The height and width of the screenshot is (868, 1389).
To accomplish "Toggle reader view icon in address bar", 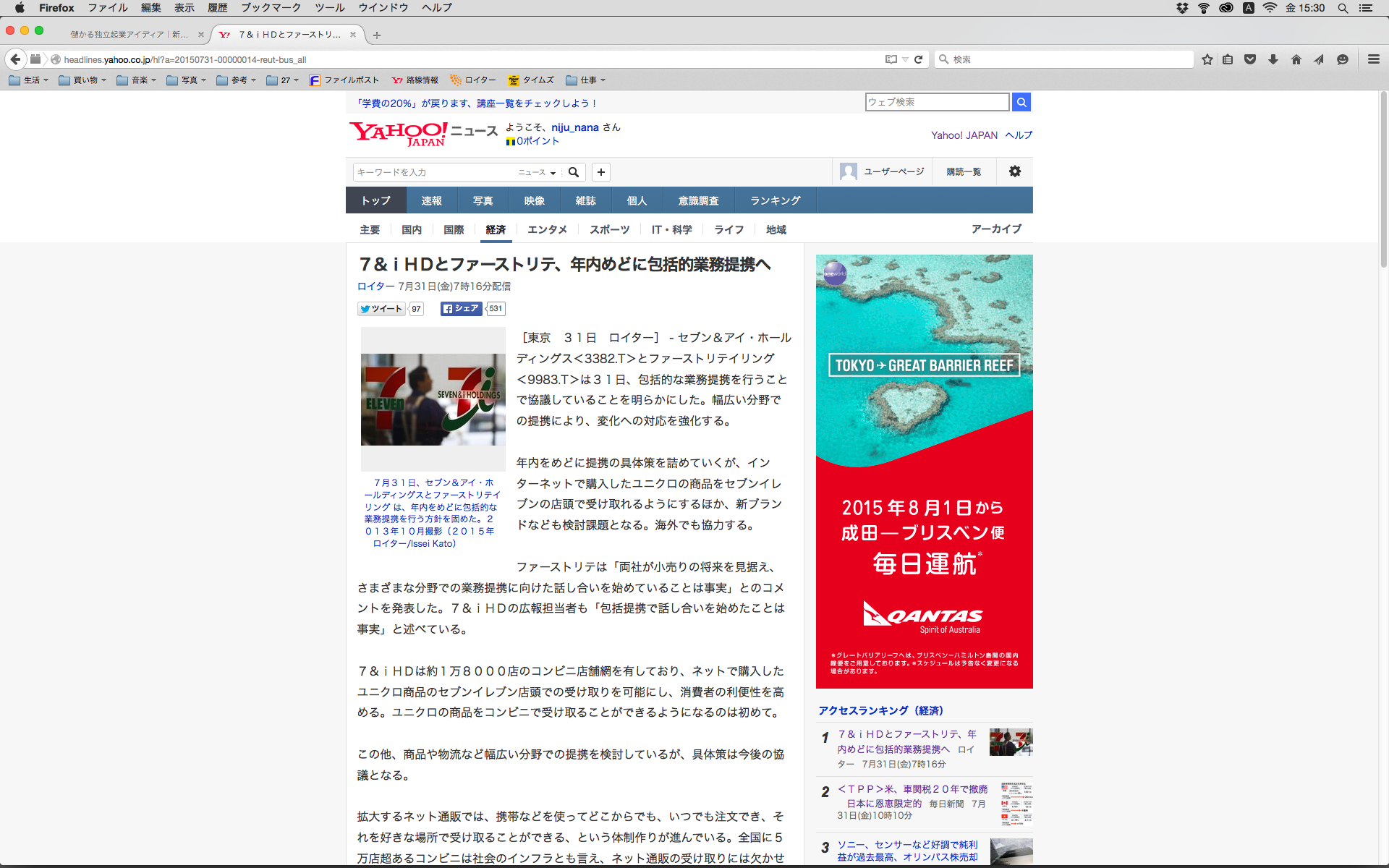I will [891, 59].
